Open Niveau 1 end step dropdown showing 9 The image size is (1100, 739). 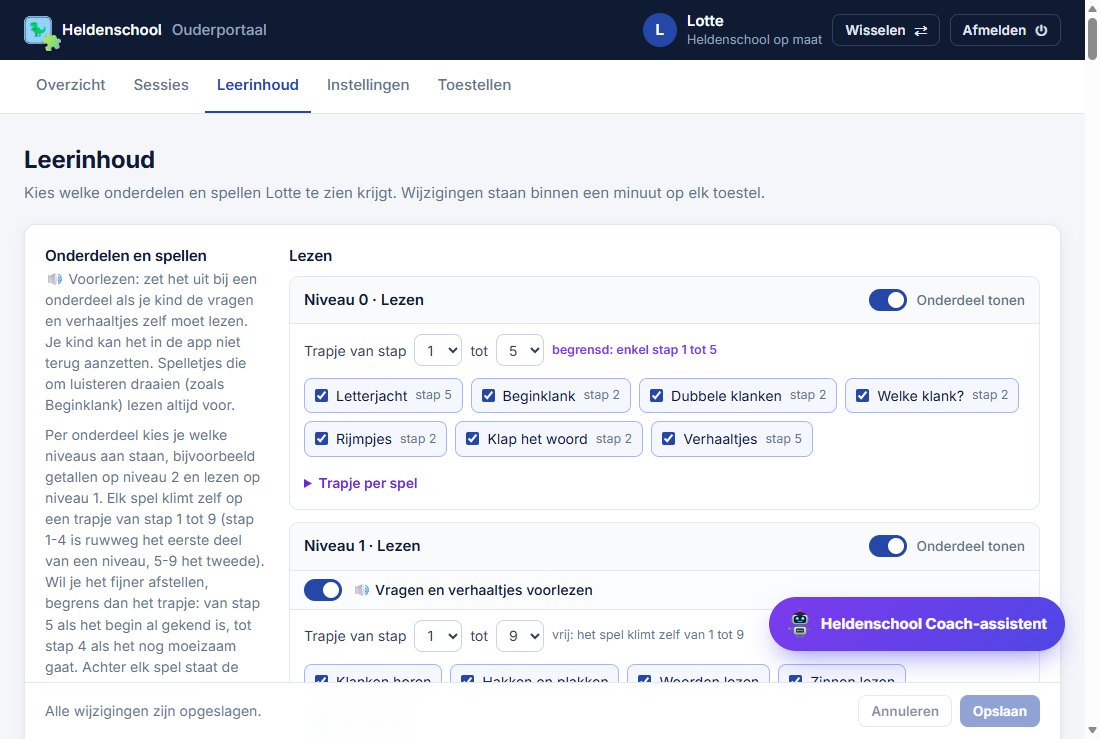point(520,636)
